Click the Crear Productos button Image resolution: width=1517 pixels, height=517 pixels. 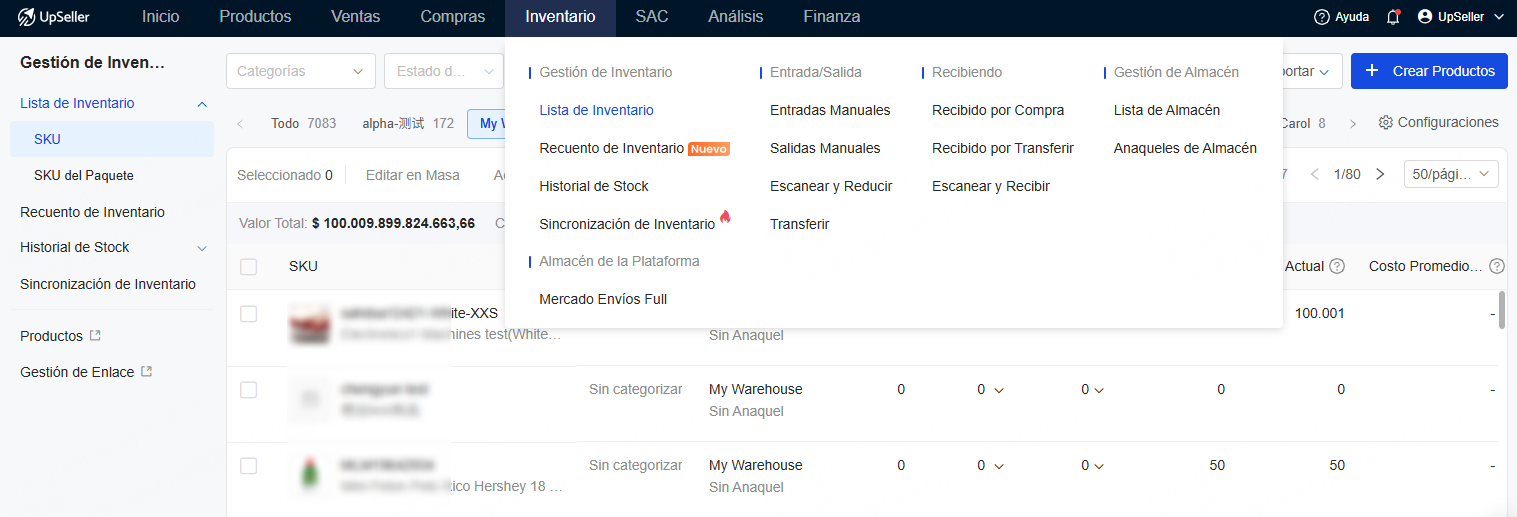tap(1428, 71)
